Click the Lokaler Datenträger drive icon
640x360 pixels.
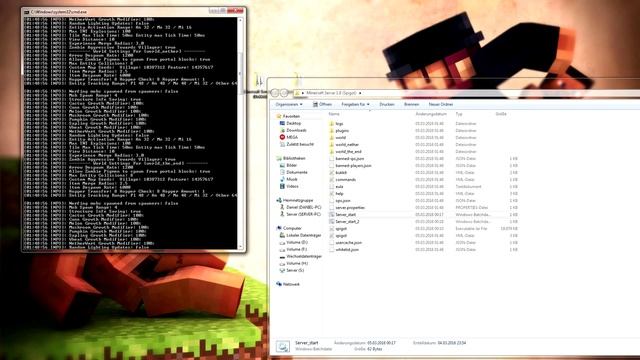(282, 236)
